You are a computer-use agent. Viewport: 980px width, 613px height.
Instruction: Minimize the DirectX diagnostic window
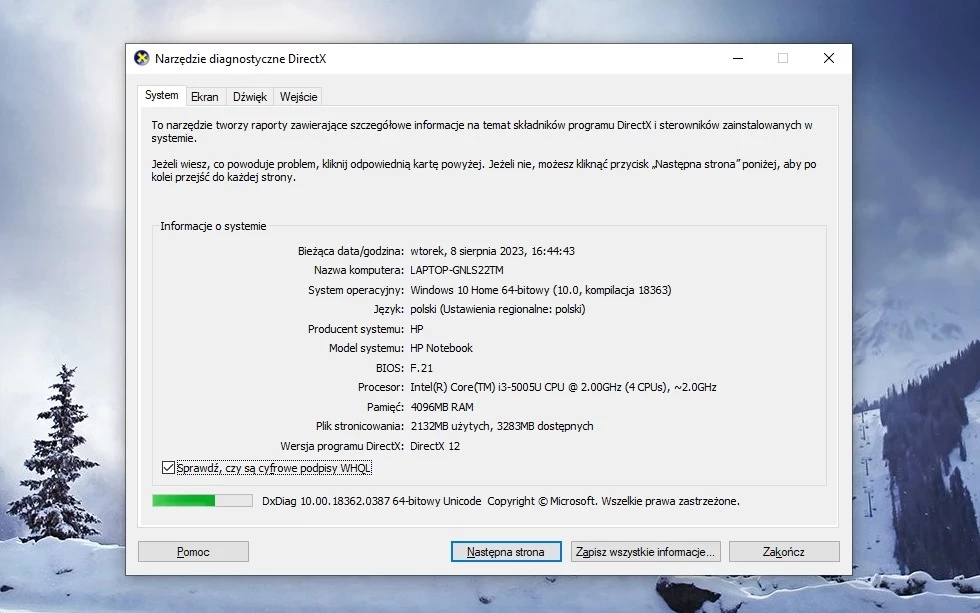click(x=738, y=58)
